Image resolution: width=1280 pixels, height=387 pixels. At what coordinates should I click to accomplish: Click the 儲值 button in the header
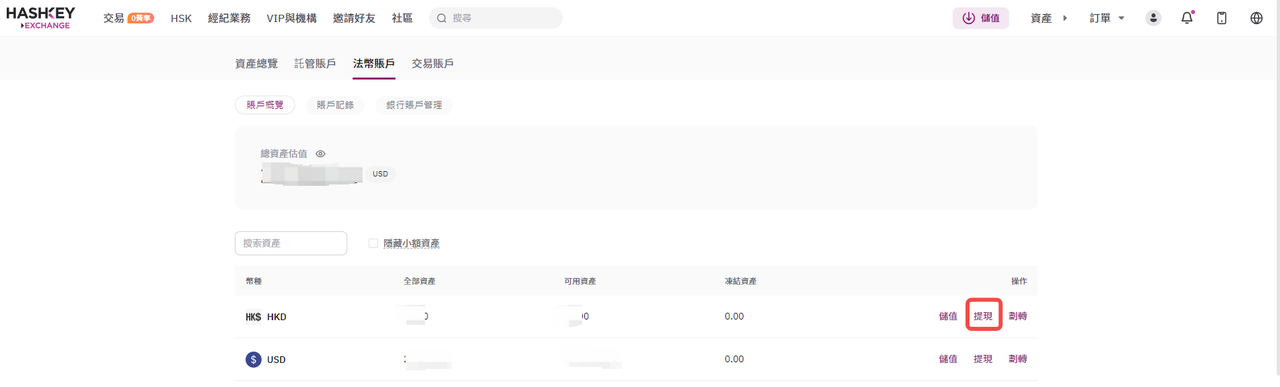[981, 18]
